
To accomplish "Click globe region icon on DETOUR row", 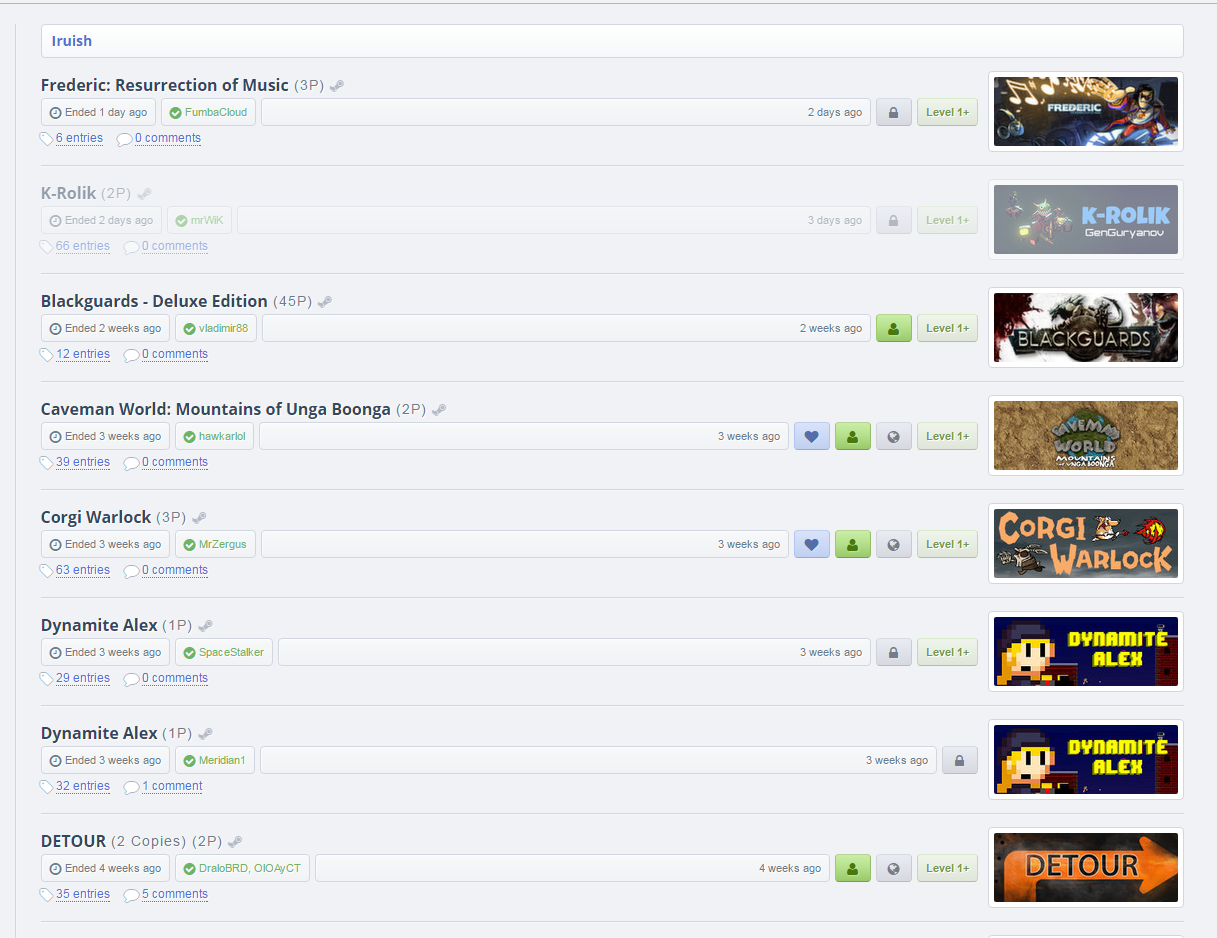I will 894,868.
